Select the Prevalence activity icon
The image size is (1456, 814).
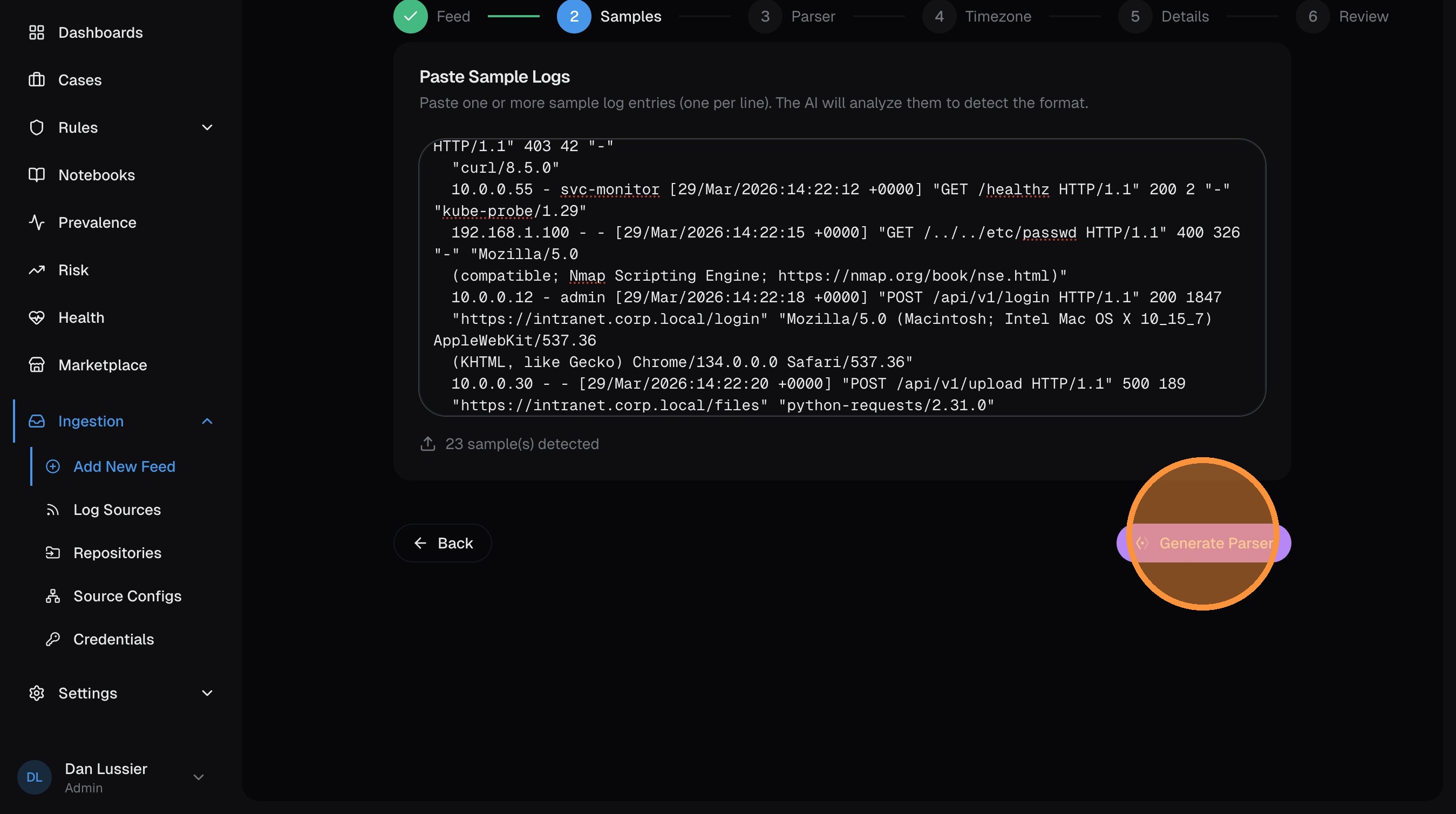(37, 222)
